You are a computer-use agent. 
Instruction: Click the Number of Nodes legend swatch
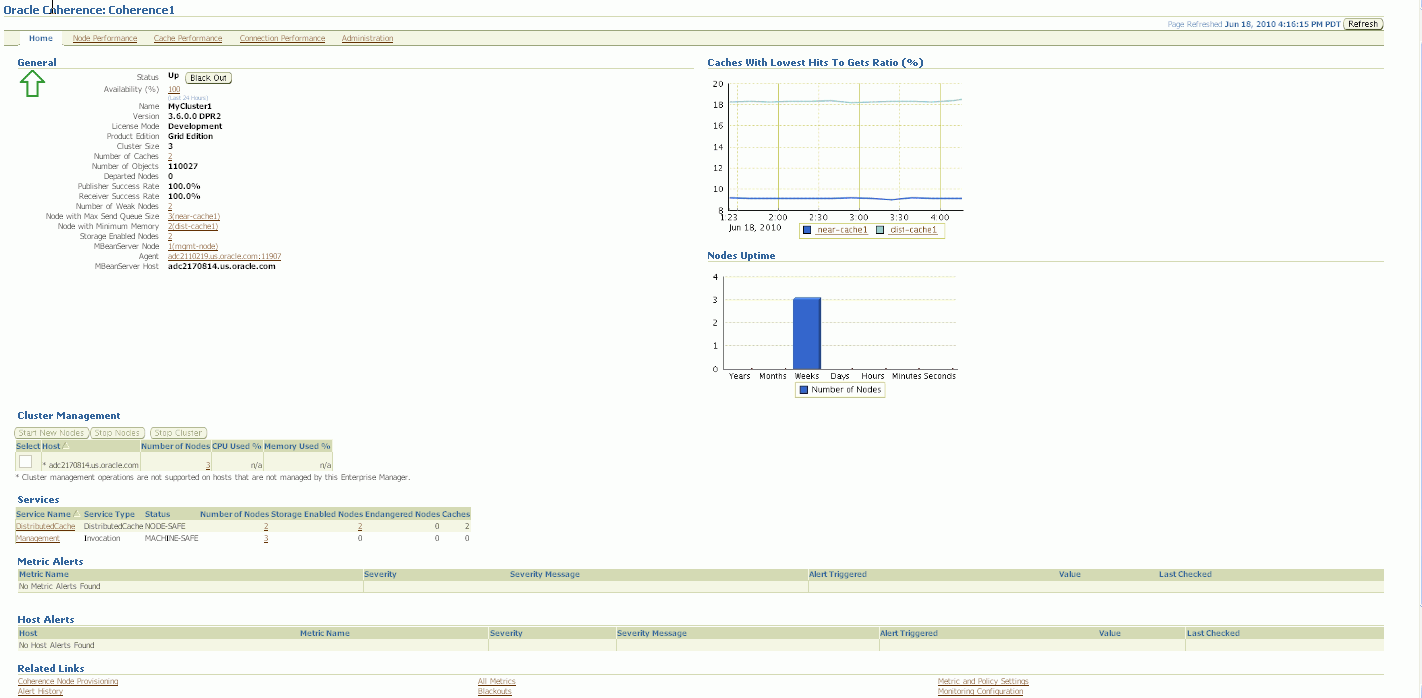(803, 390)
